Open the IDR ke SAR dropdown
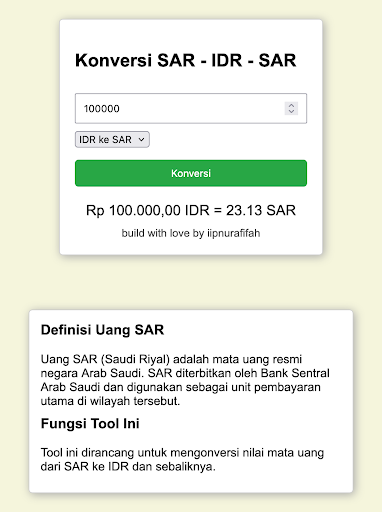This screenshot has width=382, height=512. coord(112,139)
